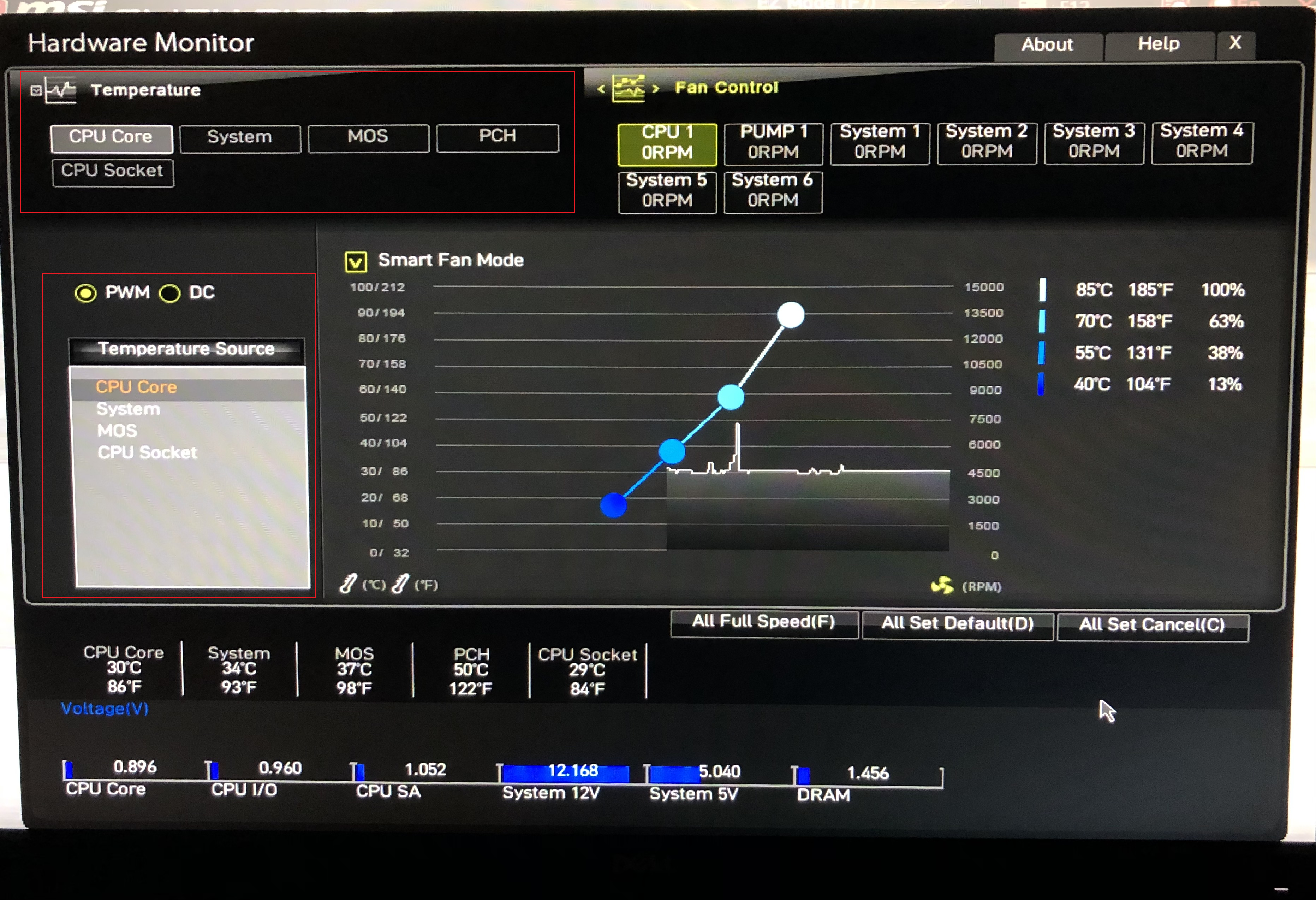Choose CPU Socket in Temperature Source list
The width and height of the screenshot is (1316, 900).
point(147,452)
